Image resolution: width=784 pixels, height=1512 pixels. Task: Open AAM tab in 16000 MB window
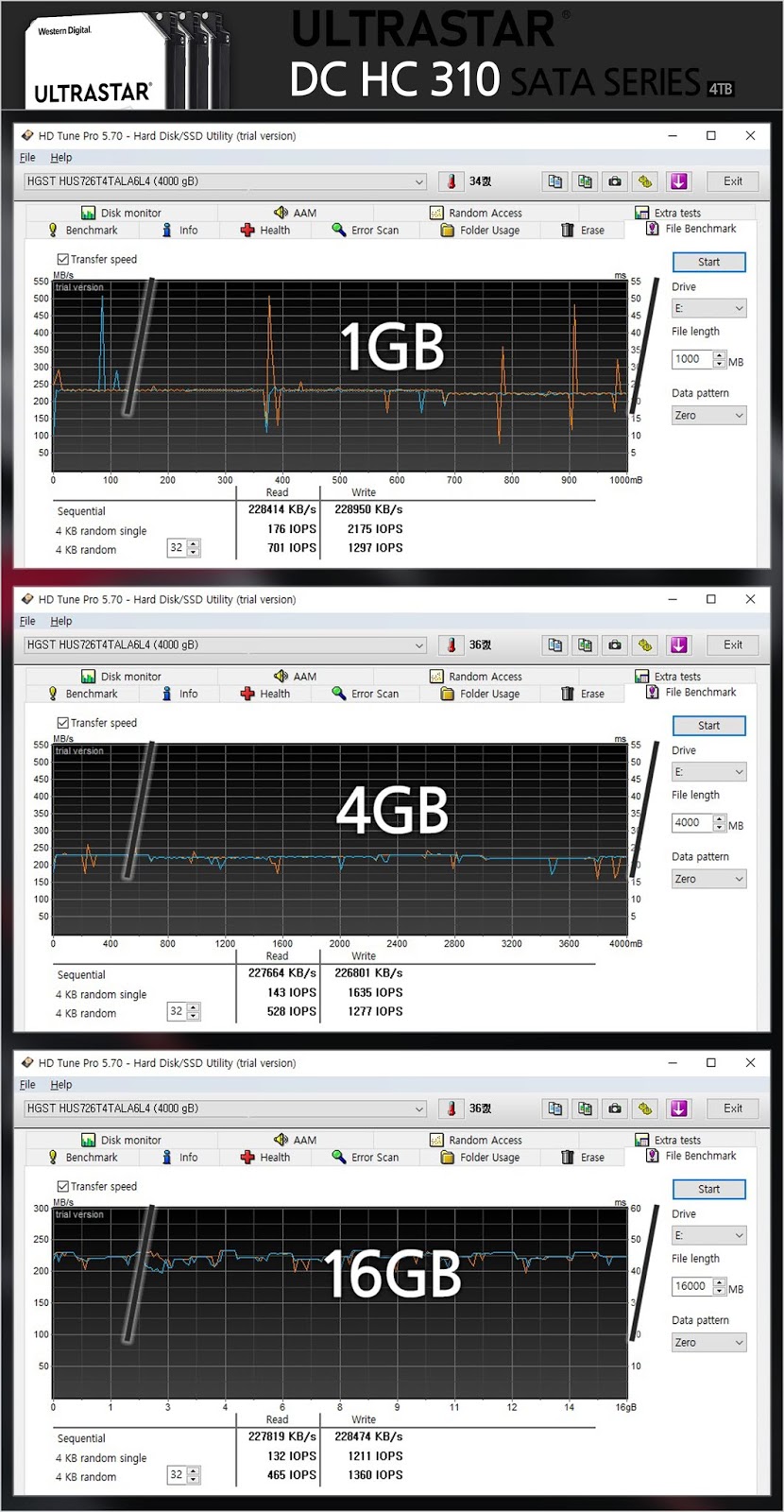[295, 1141]
